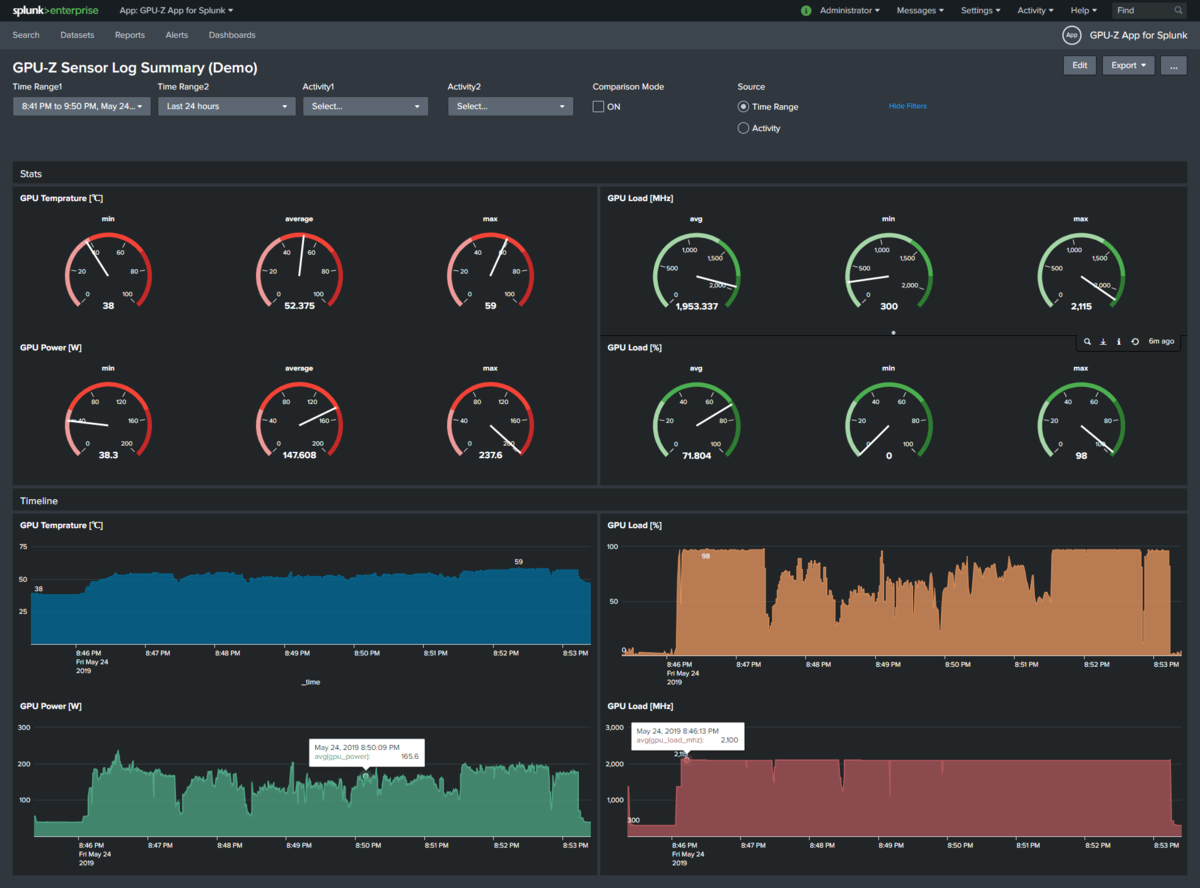The image size is (1200, 888).
Task: Click the round App badge icon
Action: pyautogui.click(x=1072, y=35)
